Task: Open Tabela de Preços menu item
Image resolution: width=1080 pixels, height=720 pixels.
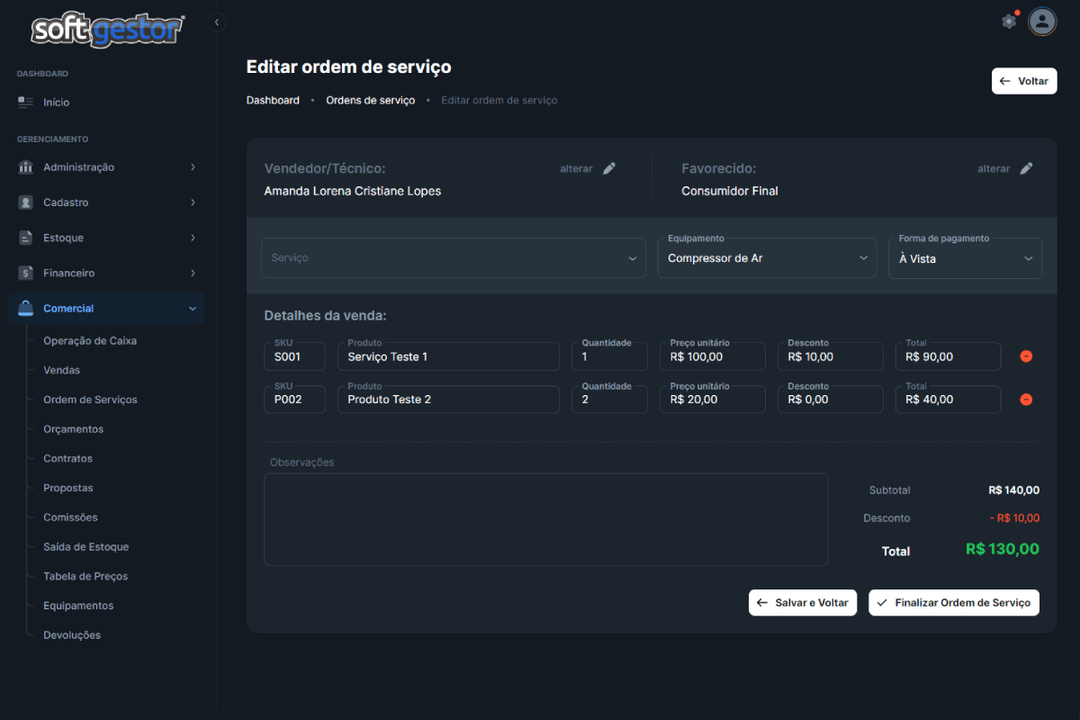Action: 86,576
